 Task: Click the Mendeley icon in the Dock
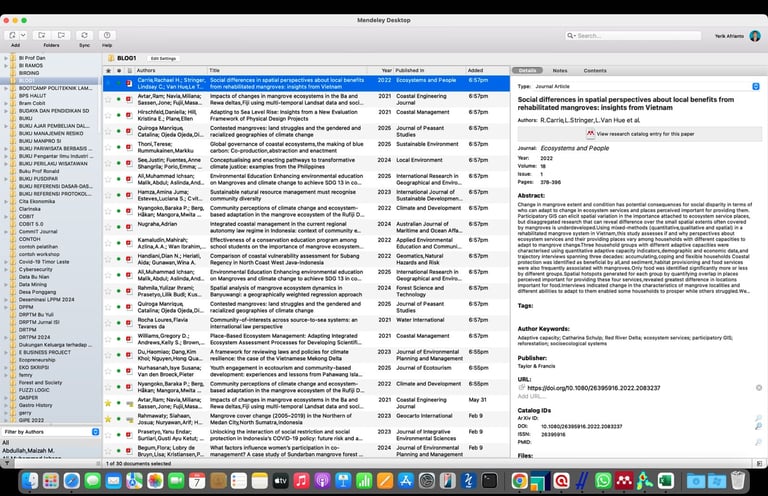(624, 481)
